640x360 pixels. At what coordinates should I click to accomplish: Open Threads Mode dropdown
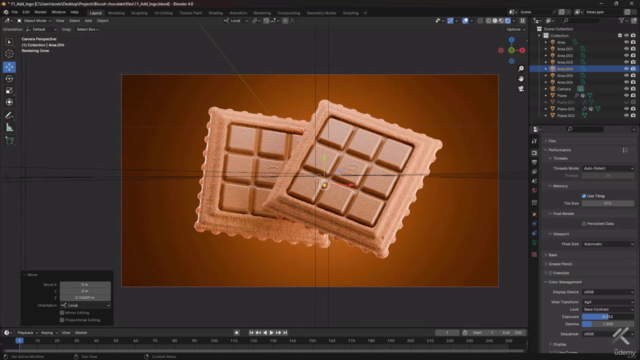(608, 168)
